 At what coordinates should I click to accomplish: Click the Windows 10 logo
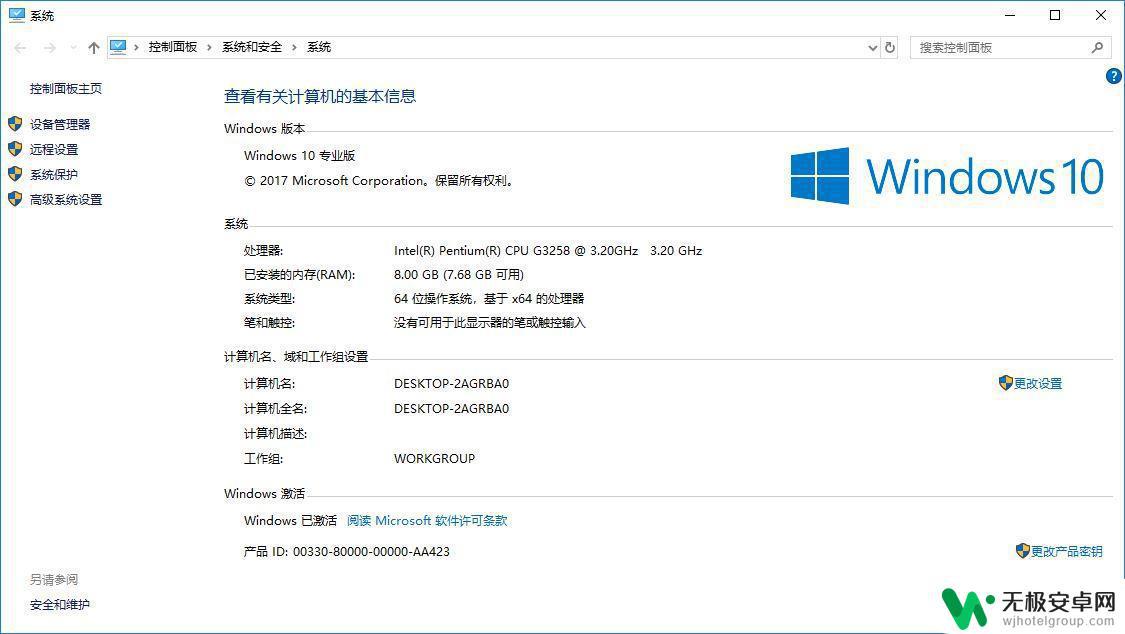pyautogui.click(x=947, y=176)
